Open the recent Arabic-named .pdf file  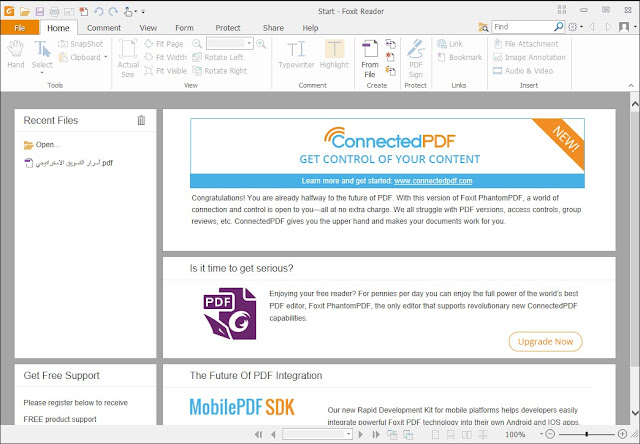(x=68, y=163)
